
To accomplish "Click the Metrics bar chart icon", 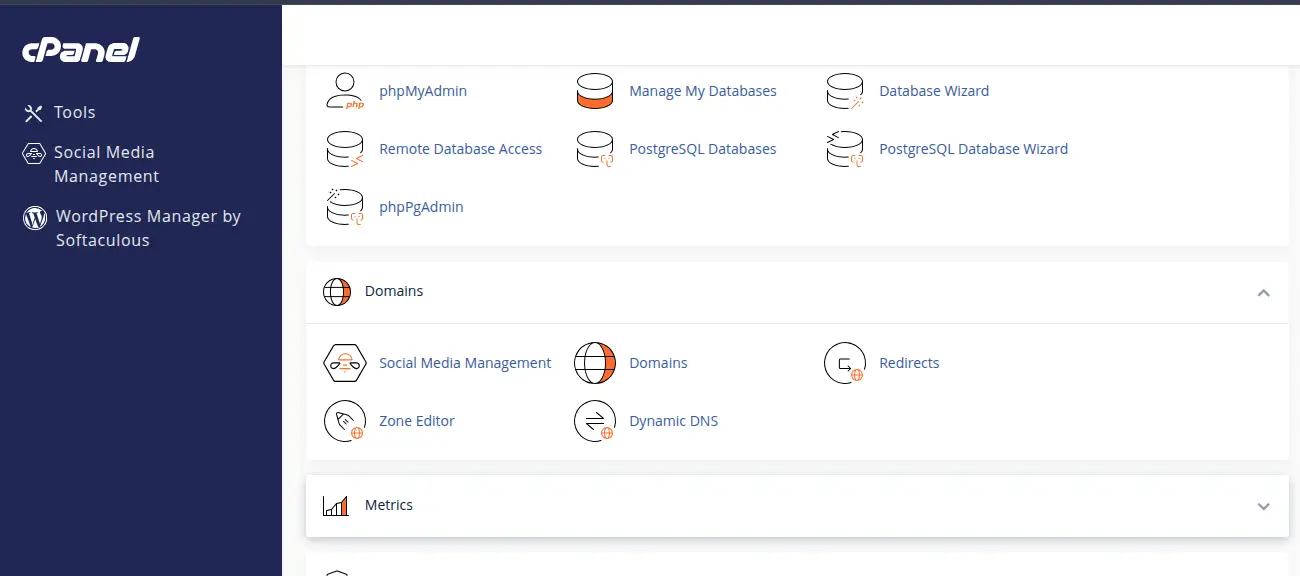I will [336, 506].
